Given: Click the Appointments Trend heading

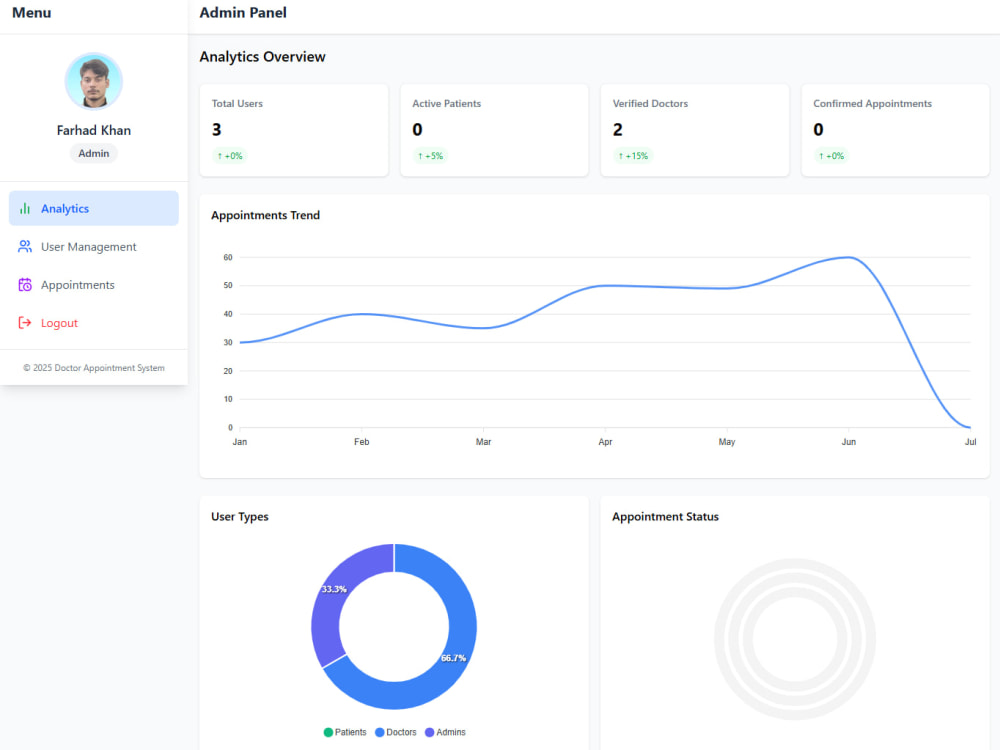Looking at the screenshot, I should [x=265, y=216].
